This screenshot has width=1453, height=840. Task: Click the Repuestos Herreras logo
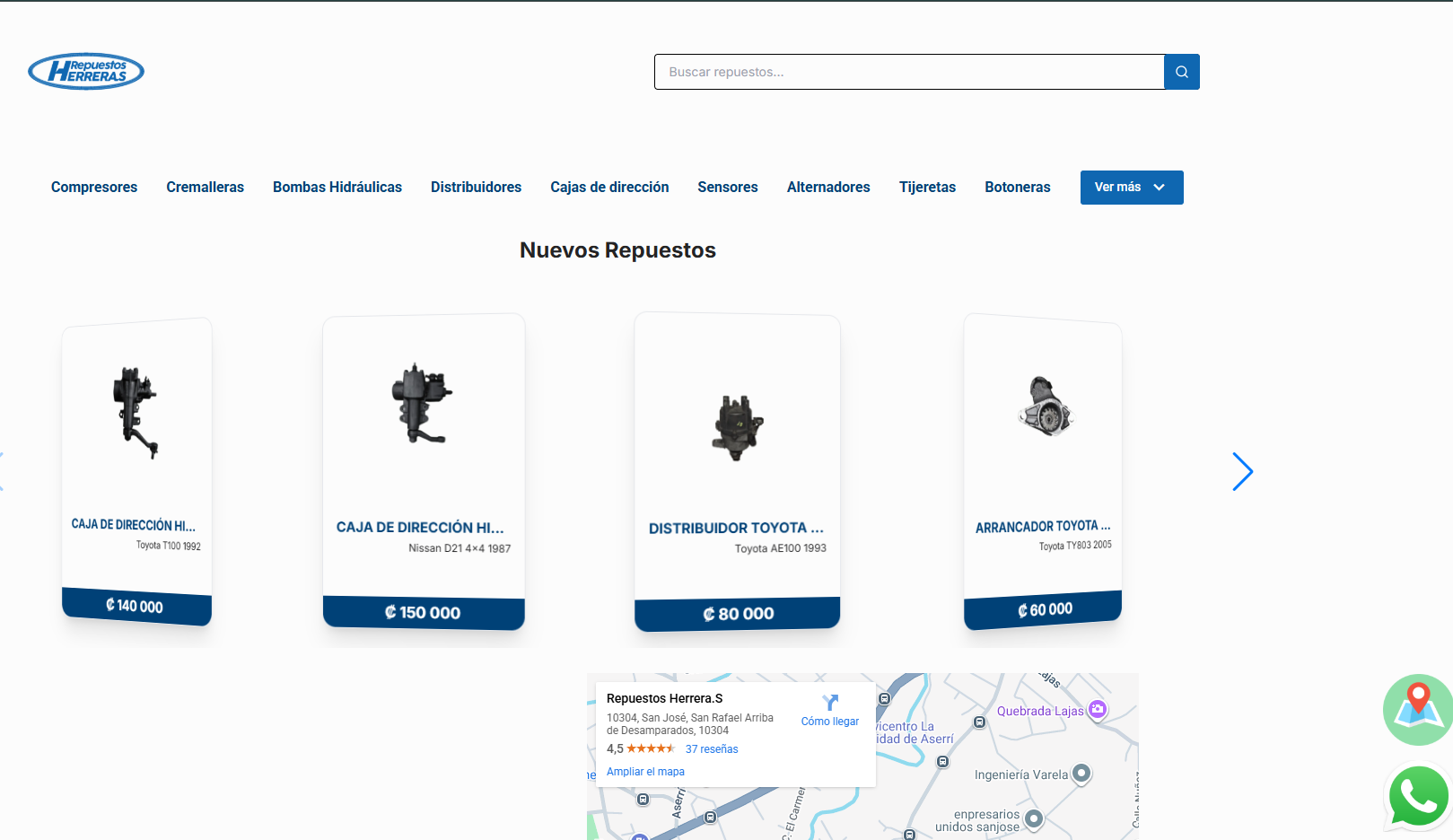point(86,71)
